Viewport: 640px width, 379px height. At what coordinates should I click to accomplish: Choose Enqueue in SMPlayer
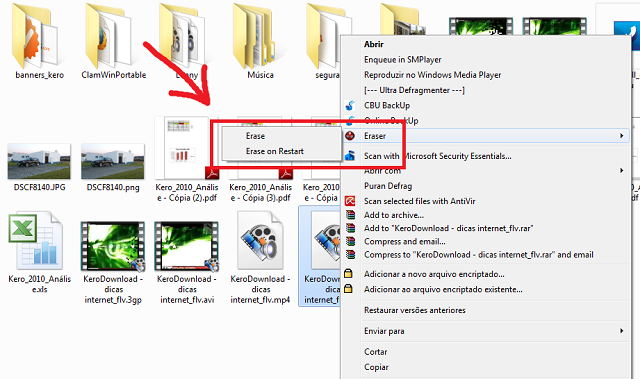(403, 60)
